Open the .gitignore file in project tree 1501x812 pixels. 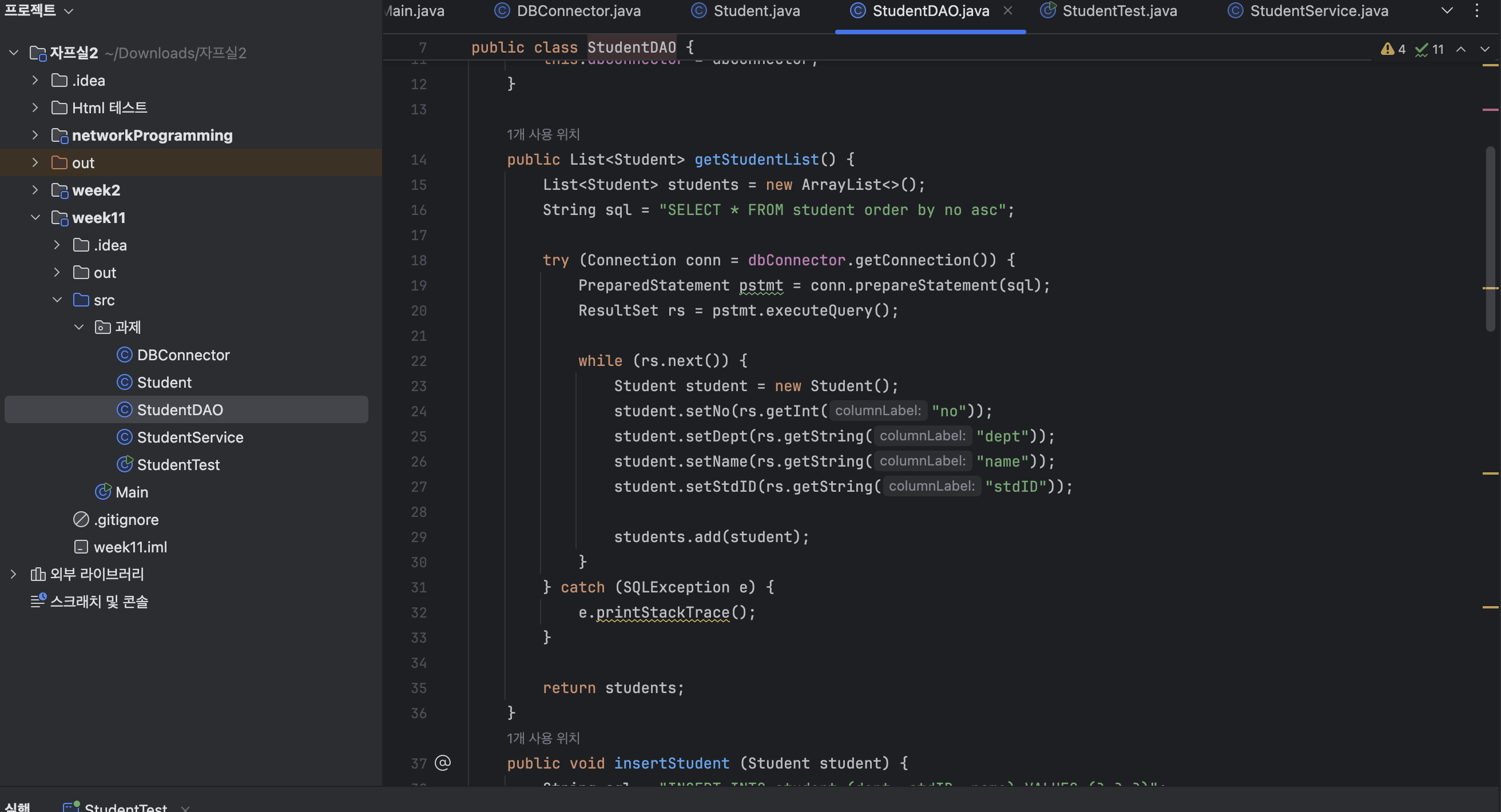(x=126, y=520)
